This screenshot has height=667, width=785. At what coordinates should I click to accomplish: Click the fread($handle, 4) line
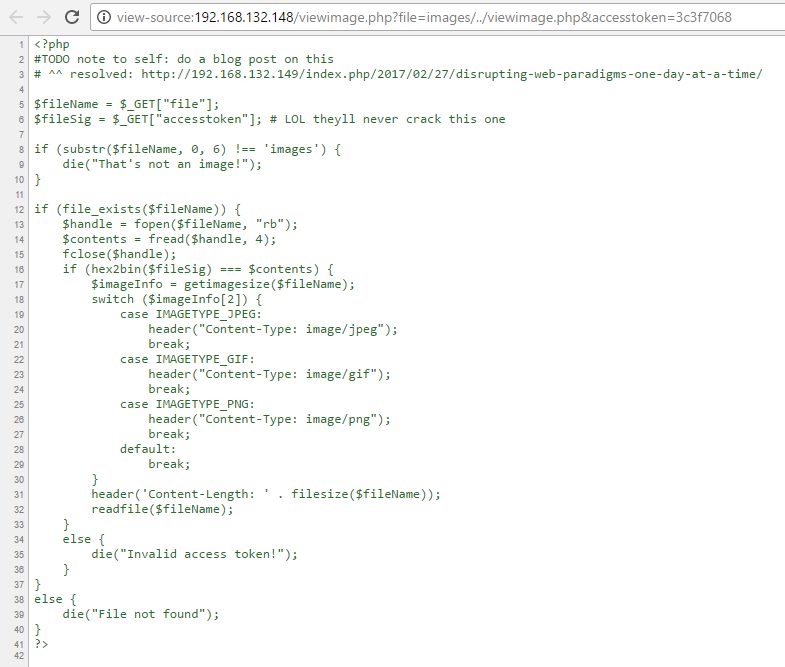(x=169, y=239)
